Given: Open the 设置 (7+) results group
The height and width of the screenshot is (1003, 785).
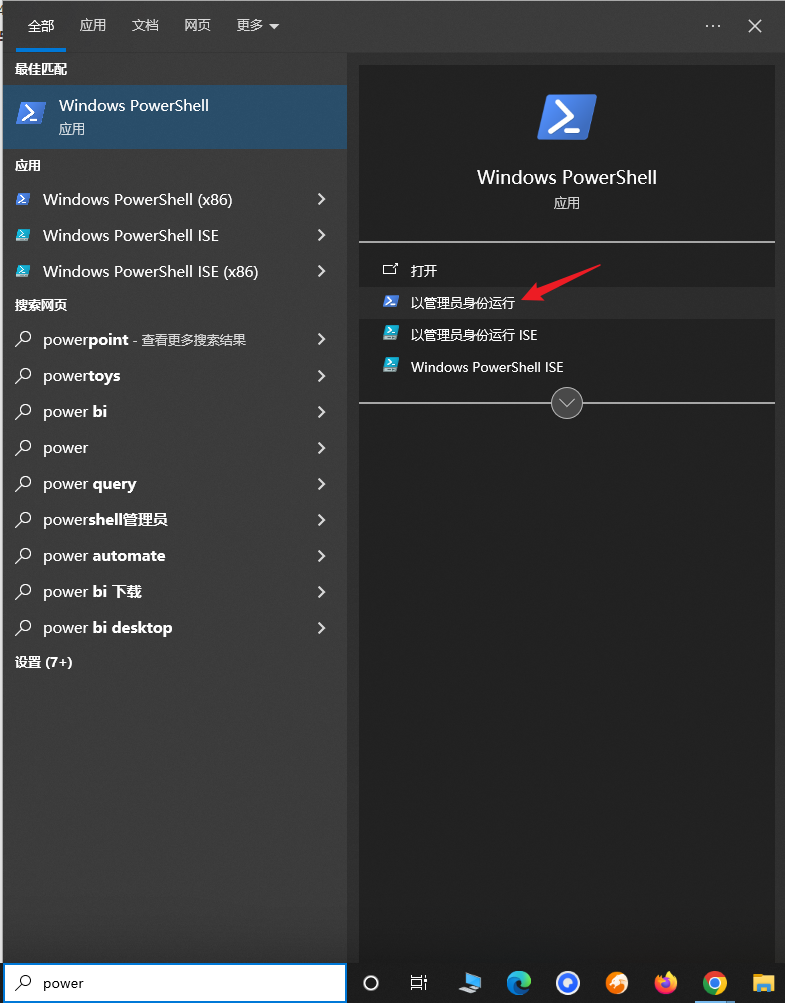Looking at the screenshot, I should [x=44, y=662].
